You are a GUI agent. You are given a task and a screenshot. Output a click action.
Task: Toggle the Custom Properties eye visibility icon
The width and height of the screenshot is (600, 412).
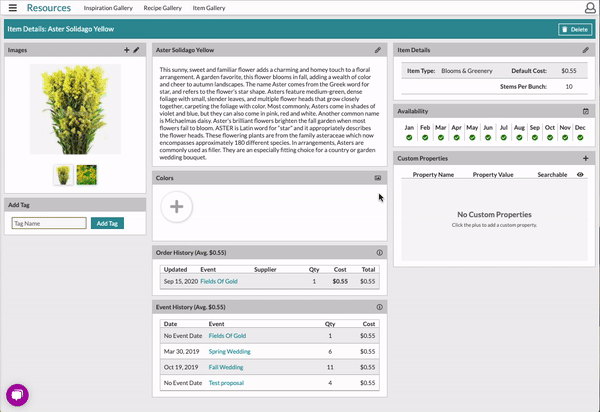point(580,174)
